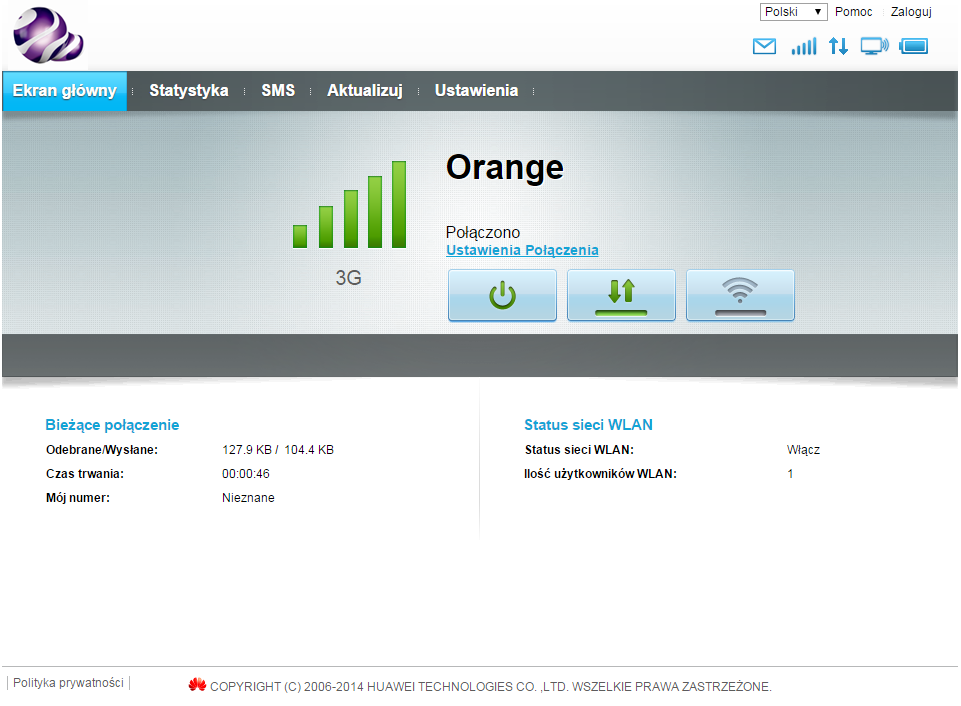Go to the Ustawienia tab
The width and height of the screenshot is (961, 706).
click(476, 91)
